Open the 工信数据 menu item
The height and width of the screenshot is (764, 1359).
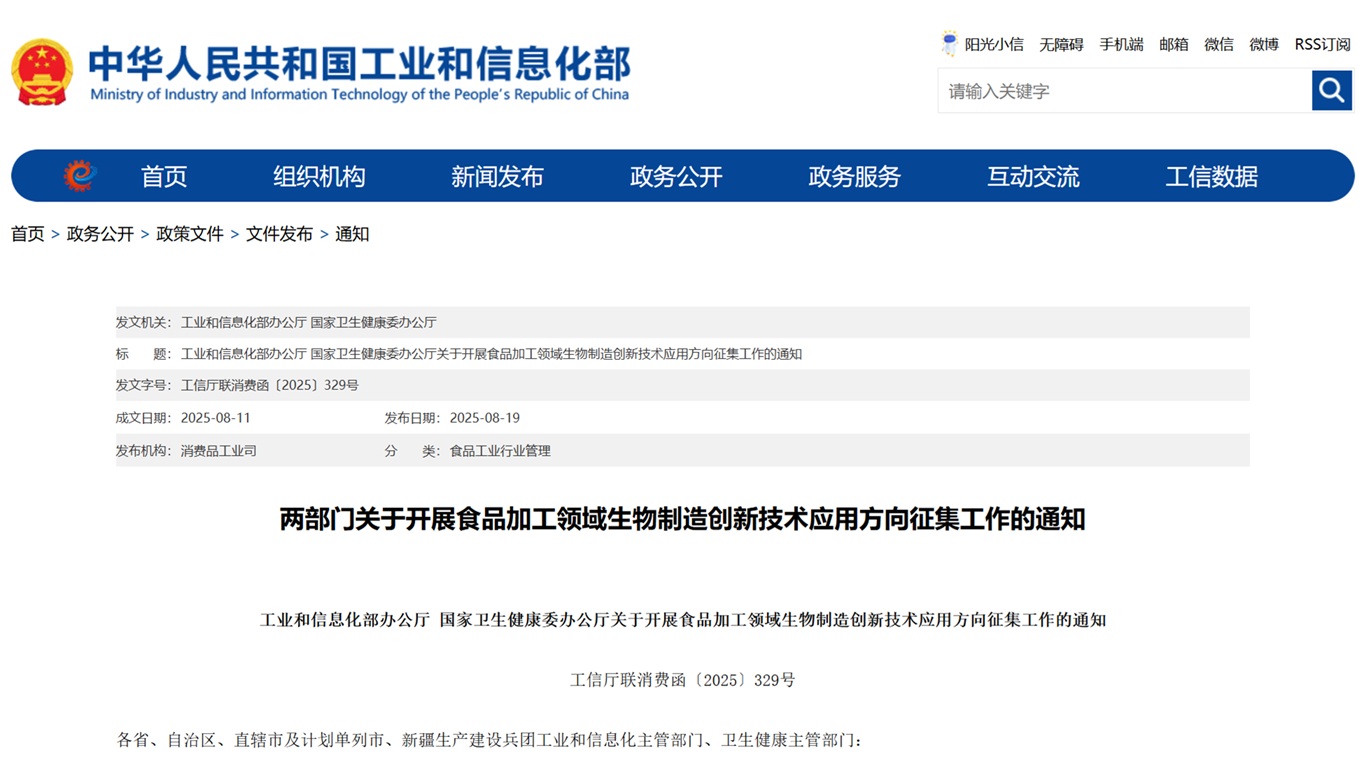pyautogui.click(x=1211, y=177)
